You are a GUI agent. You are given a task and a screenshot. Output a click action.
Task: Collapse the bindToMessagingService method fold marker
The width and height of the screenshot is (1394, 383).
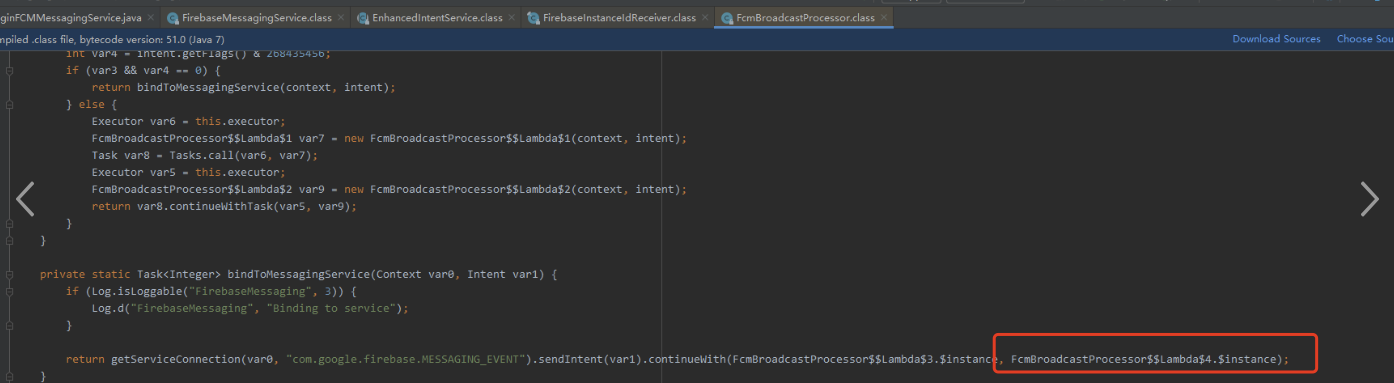coord(9,274)
